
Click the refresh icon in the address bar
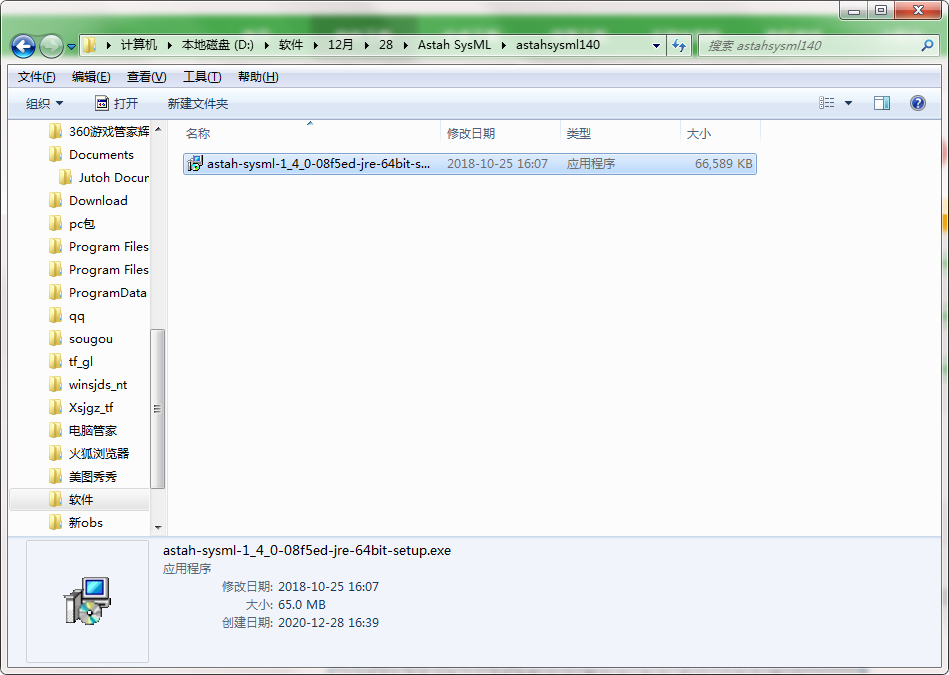[x=679, y=45]
